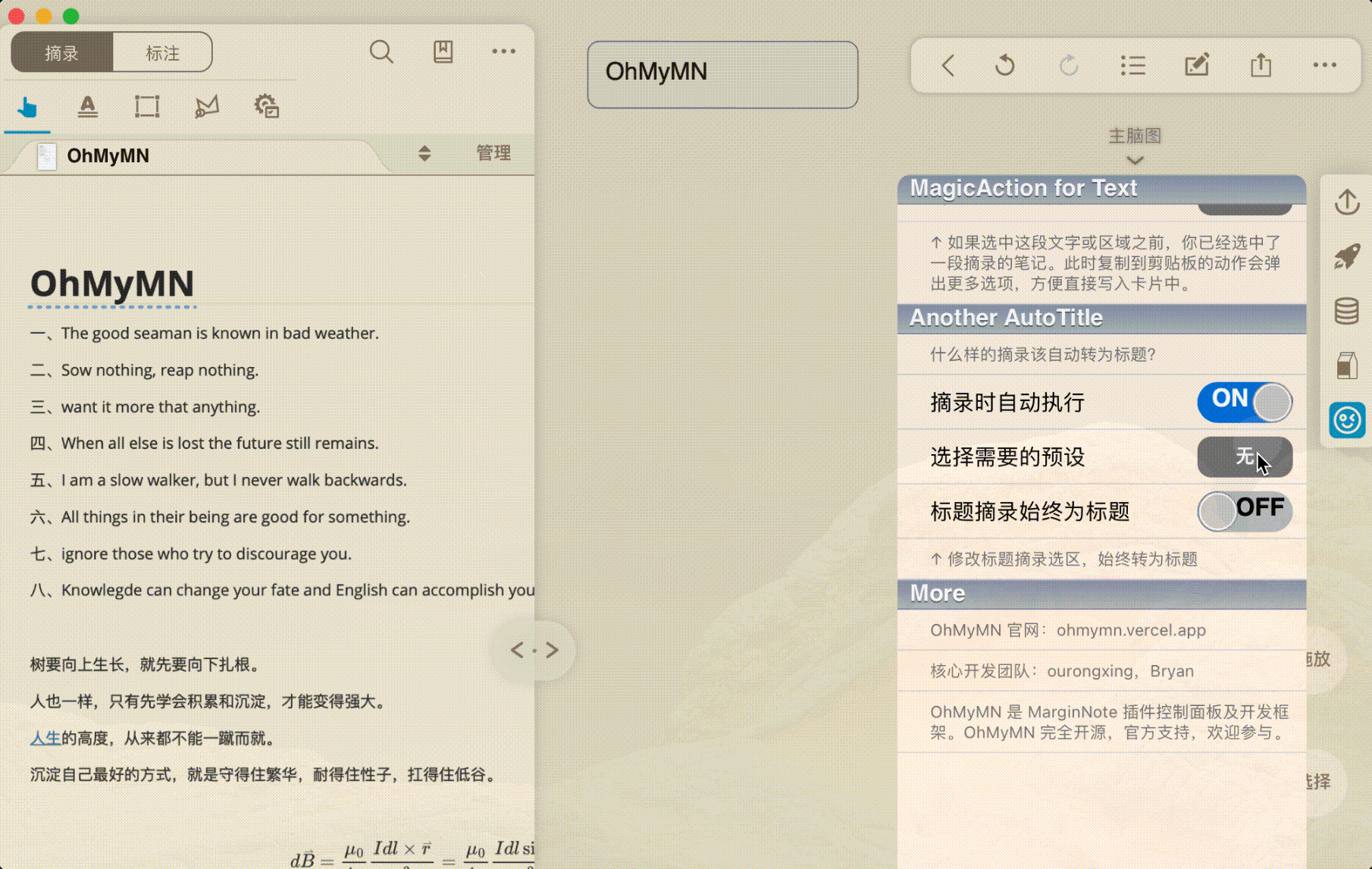Open document panel more options ellipsis

503,52
